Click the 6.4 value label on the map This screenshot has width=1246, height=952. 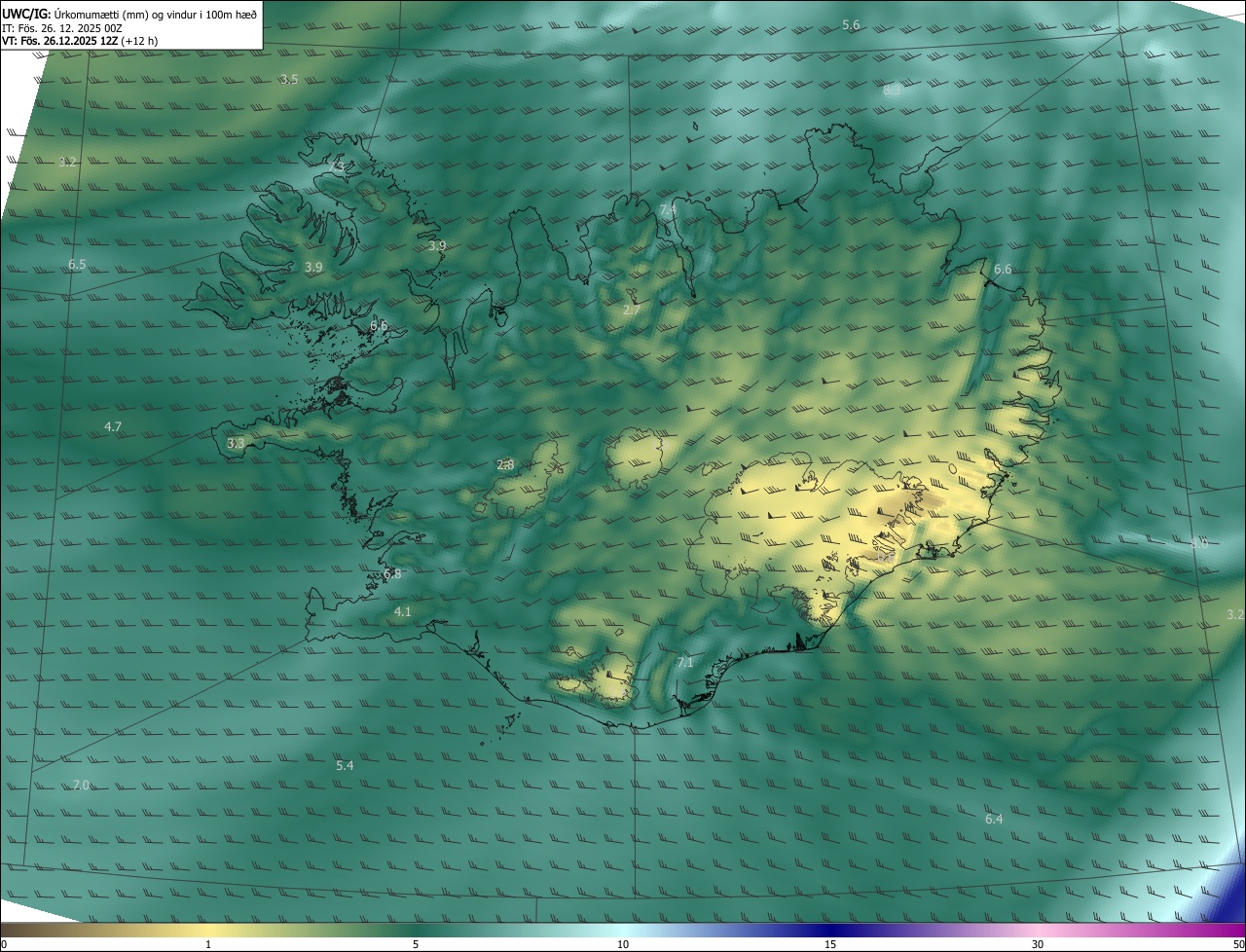[x=994, y=819]
